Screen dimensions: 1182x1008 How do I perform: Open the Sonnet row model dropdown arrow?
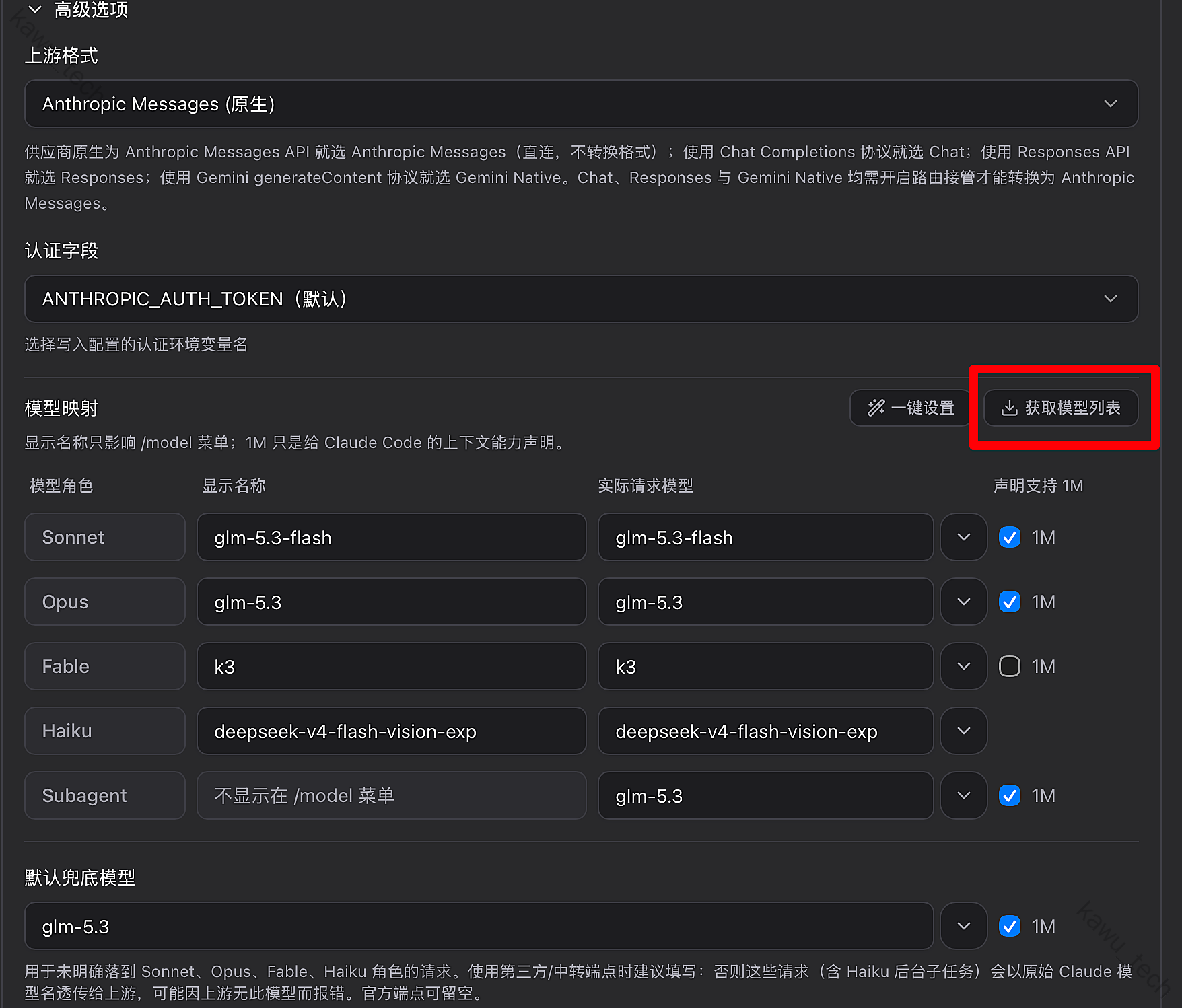tap(964, 537)
